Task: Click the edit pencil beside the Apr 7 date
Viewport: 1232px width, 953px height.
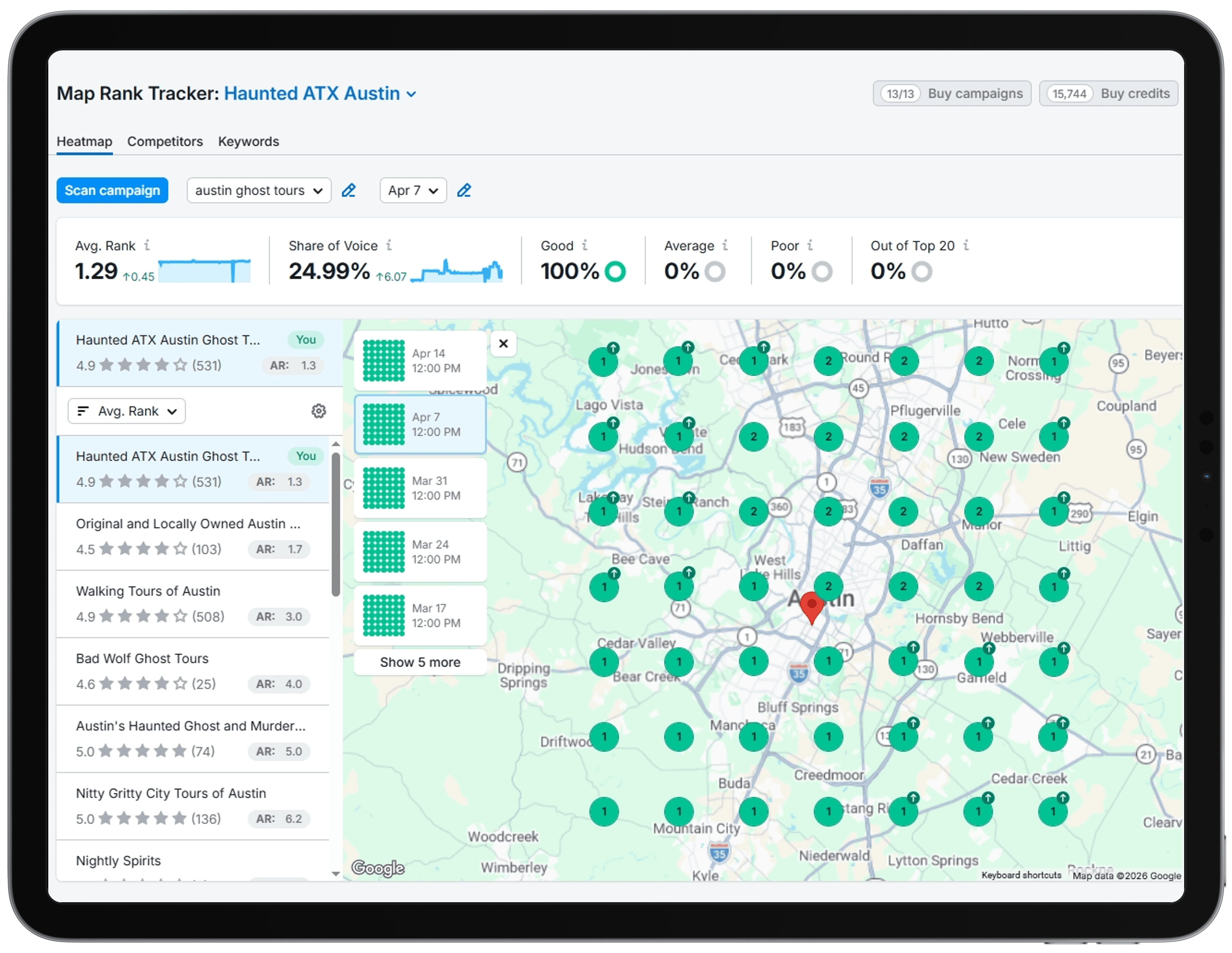Action: (464, 191)
